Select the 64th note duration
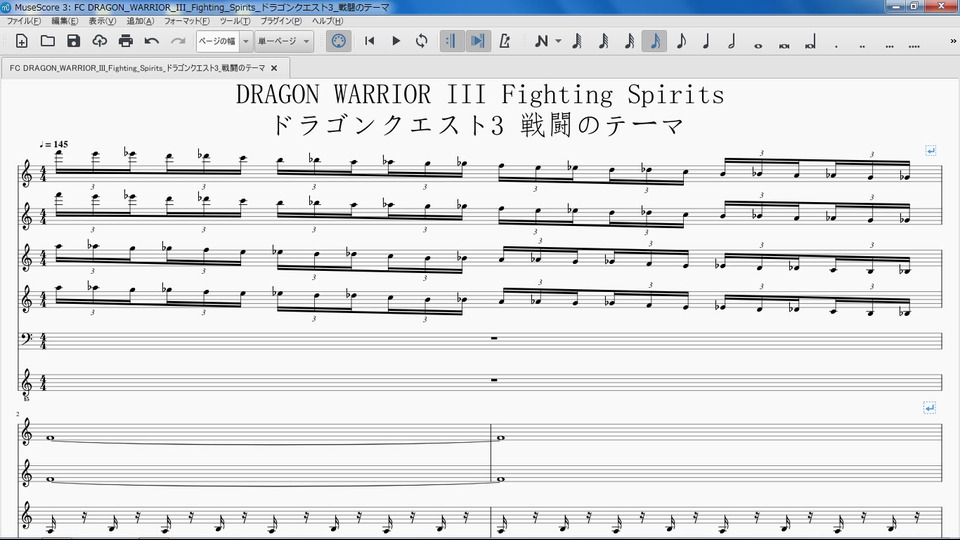The image size is (960, 540). (x=577, y=41)
